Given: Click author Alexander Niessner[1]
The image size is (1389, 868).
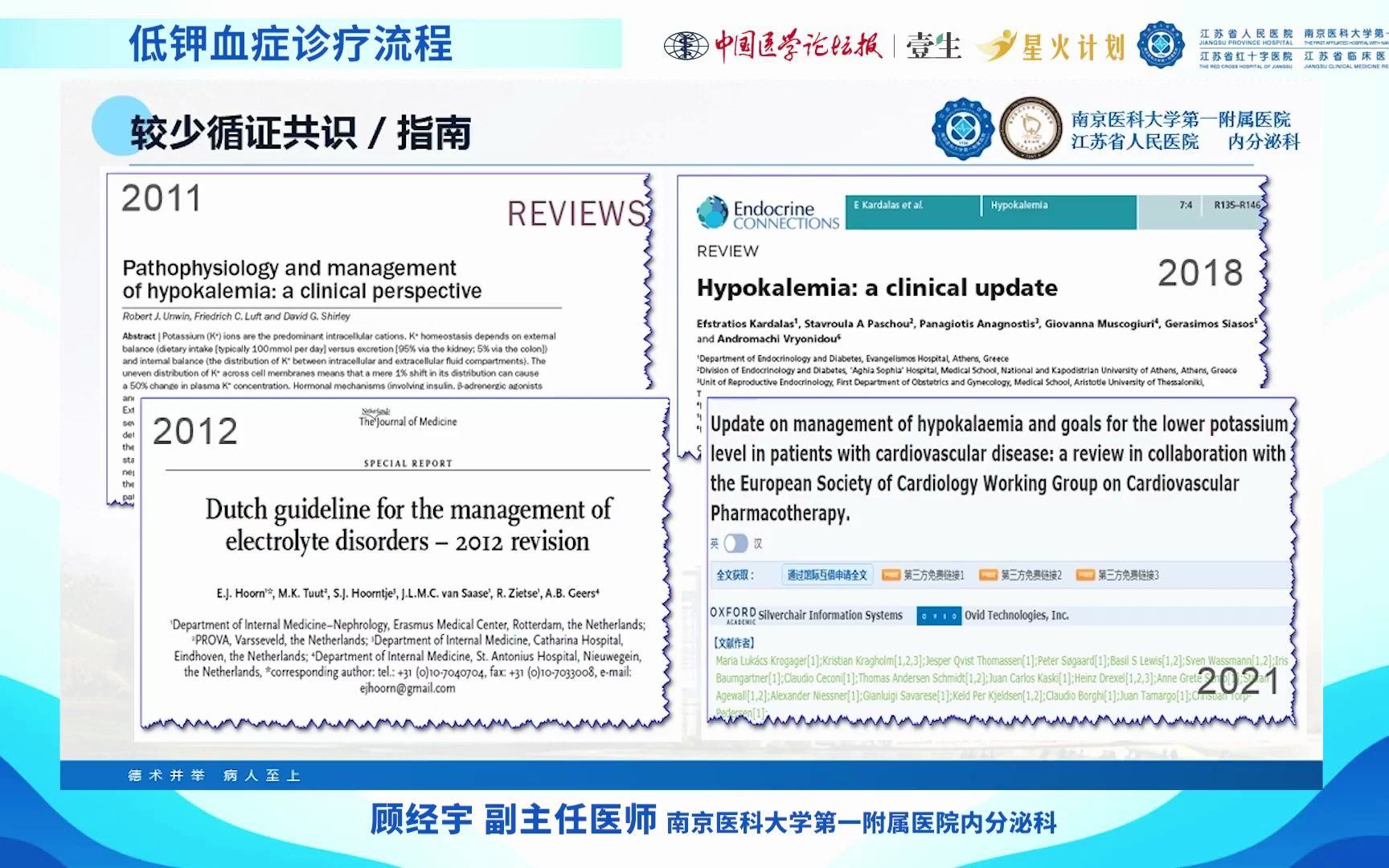Looking at the screenshot, I should 815,696.
